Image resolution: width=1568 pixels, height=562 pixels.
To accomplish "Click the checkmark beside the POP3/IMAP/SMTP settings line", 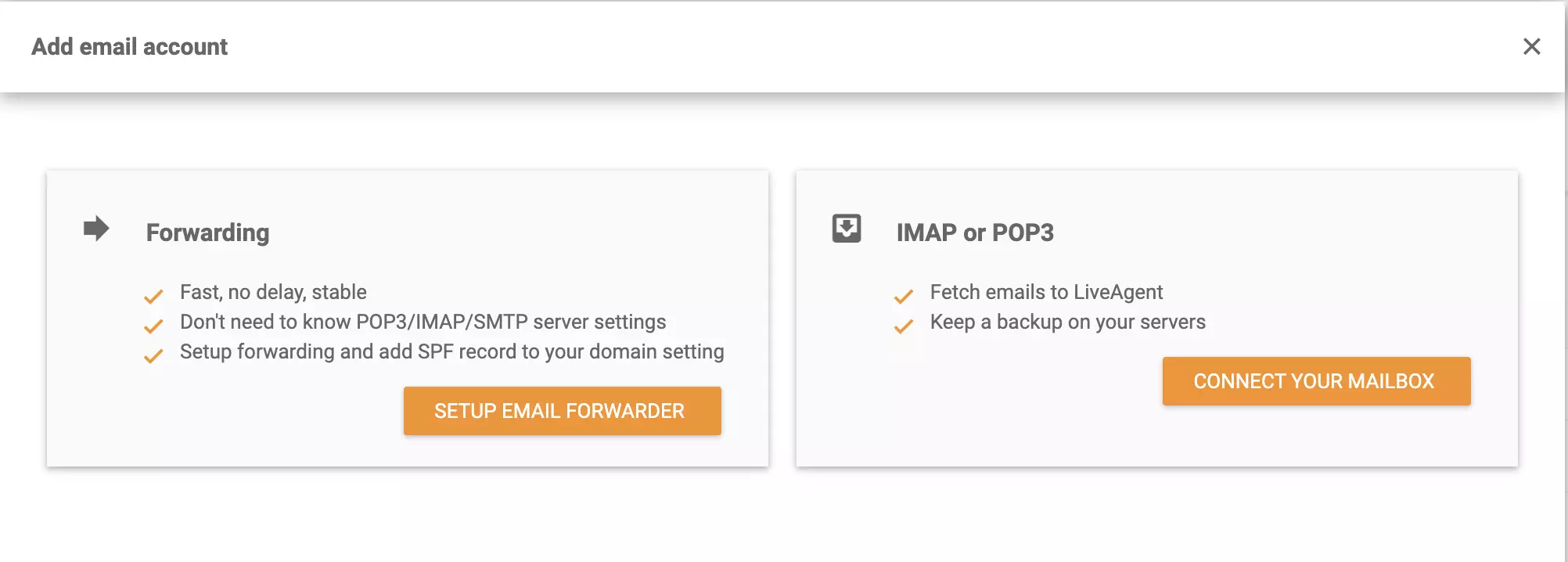I will (153, 326).
